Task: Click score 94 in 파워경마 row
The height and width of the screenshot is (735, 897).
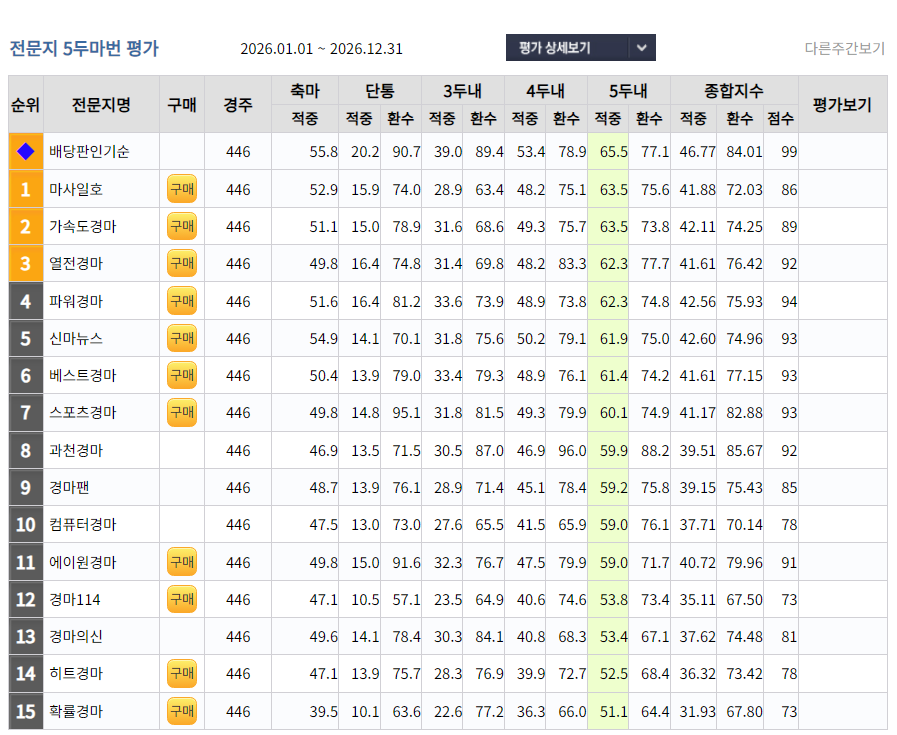Action: [x=789, y=301]
